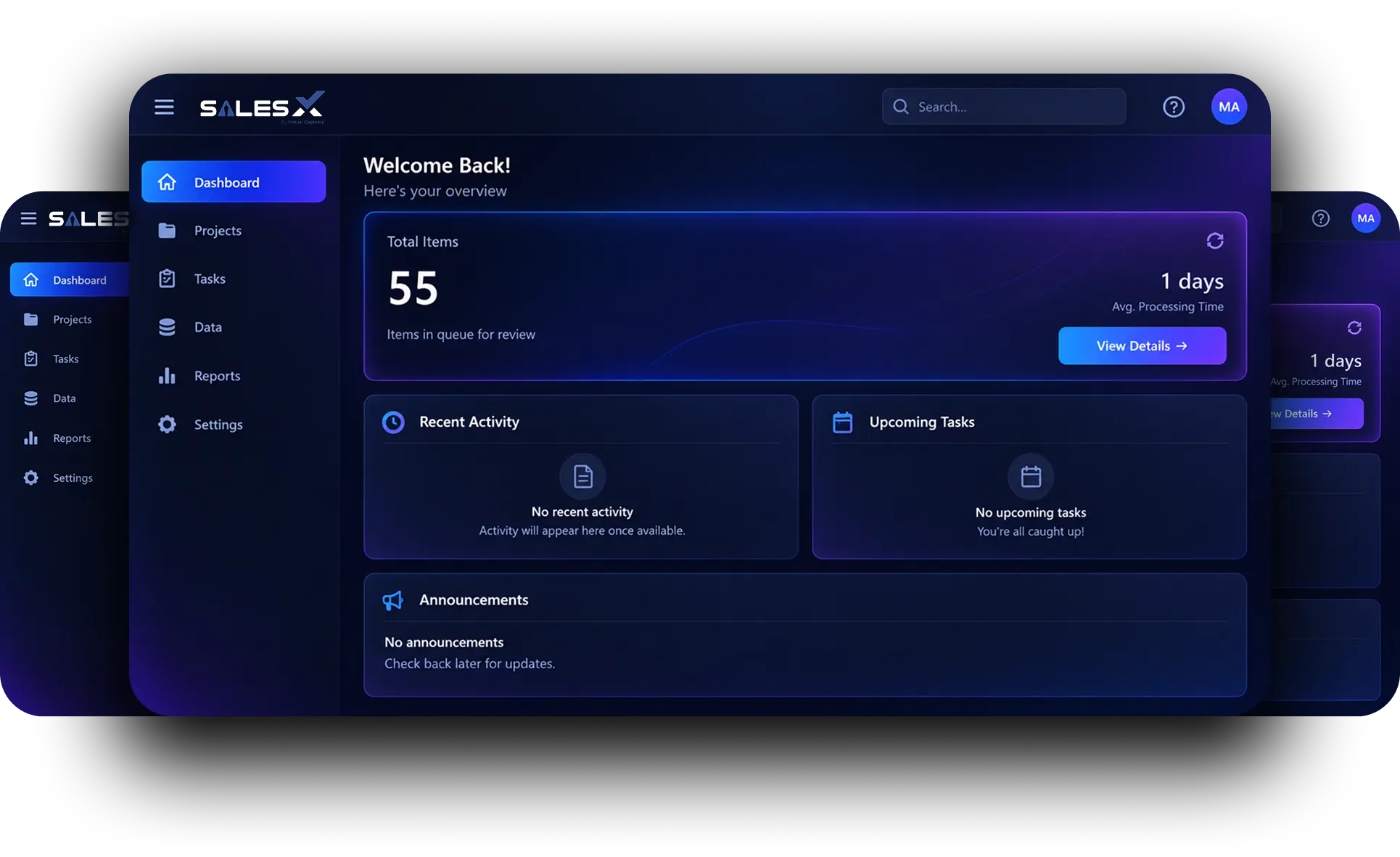Open Projects in the back-left window sidebar
This screenshot has width=1400, height=857.
pyautogui.click(x=70, y=319)
